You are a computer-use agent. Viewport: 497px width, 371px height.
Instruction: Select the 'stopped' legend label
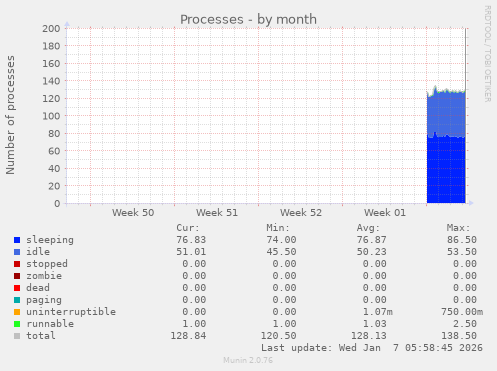tap(47, 264)
